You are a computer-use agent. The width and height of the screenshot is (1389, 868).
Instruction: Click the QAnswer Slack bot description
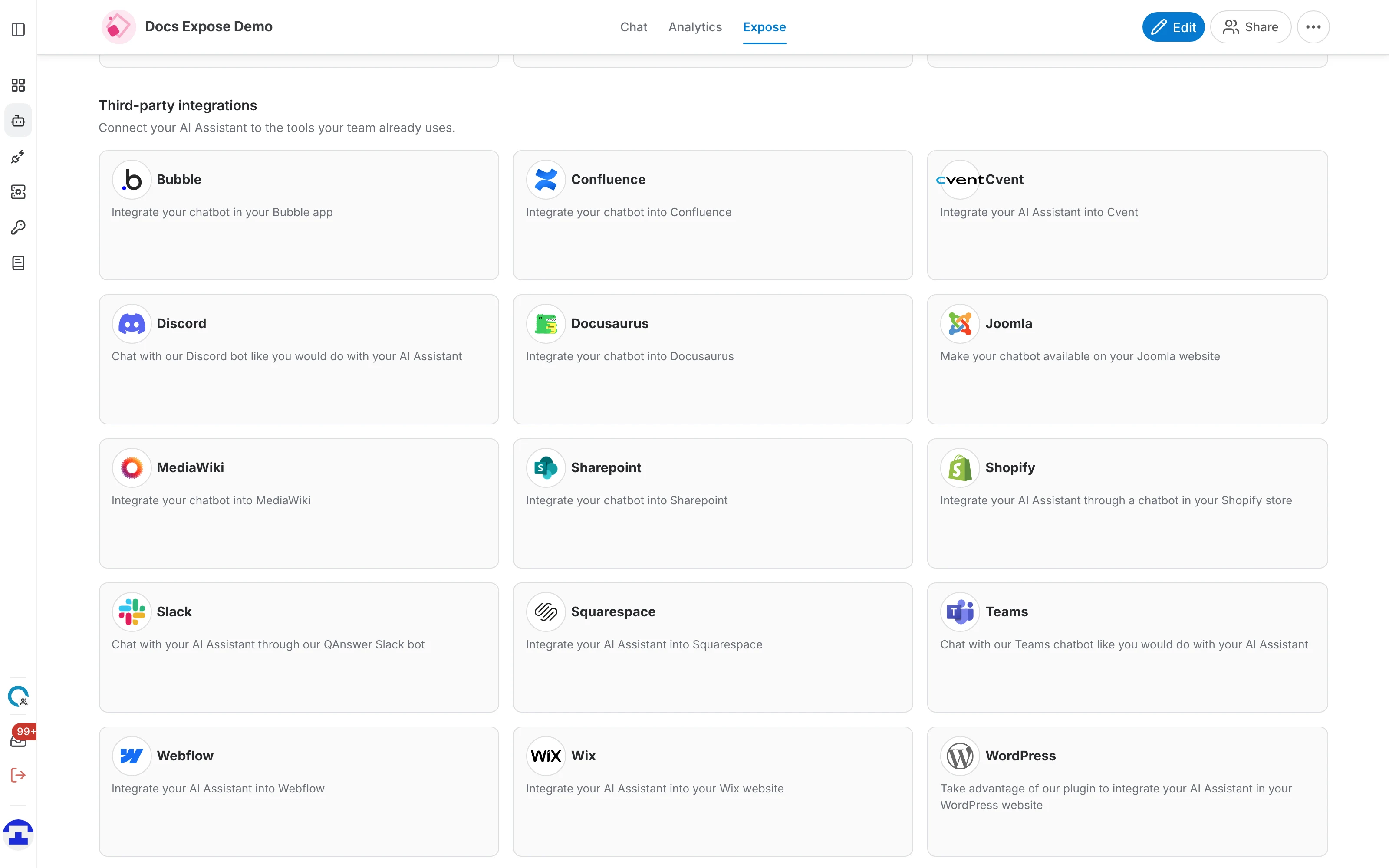coord(268,644)
